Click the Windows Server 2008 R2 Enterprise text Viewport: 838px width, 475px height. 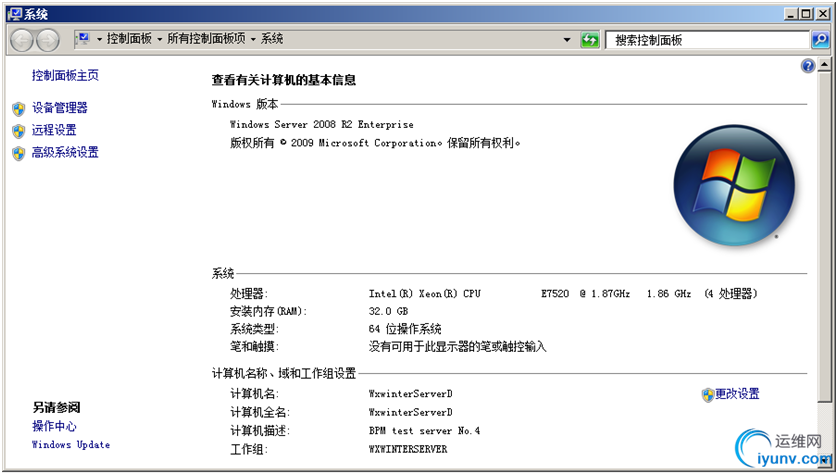pos(321,124)
